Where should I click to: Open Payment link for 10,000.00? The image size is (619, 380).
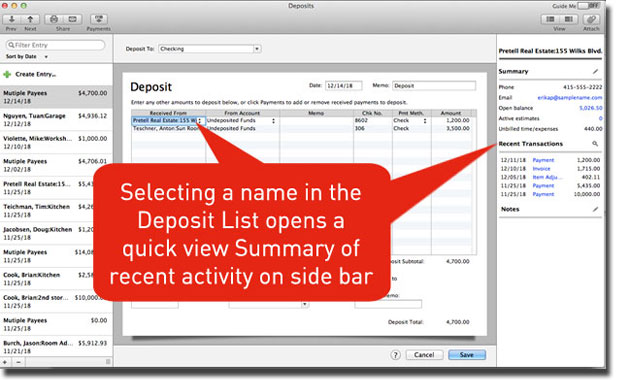click(543, 194)
